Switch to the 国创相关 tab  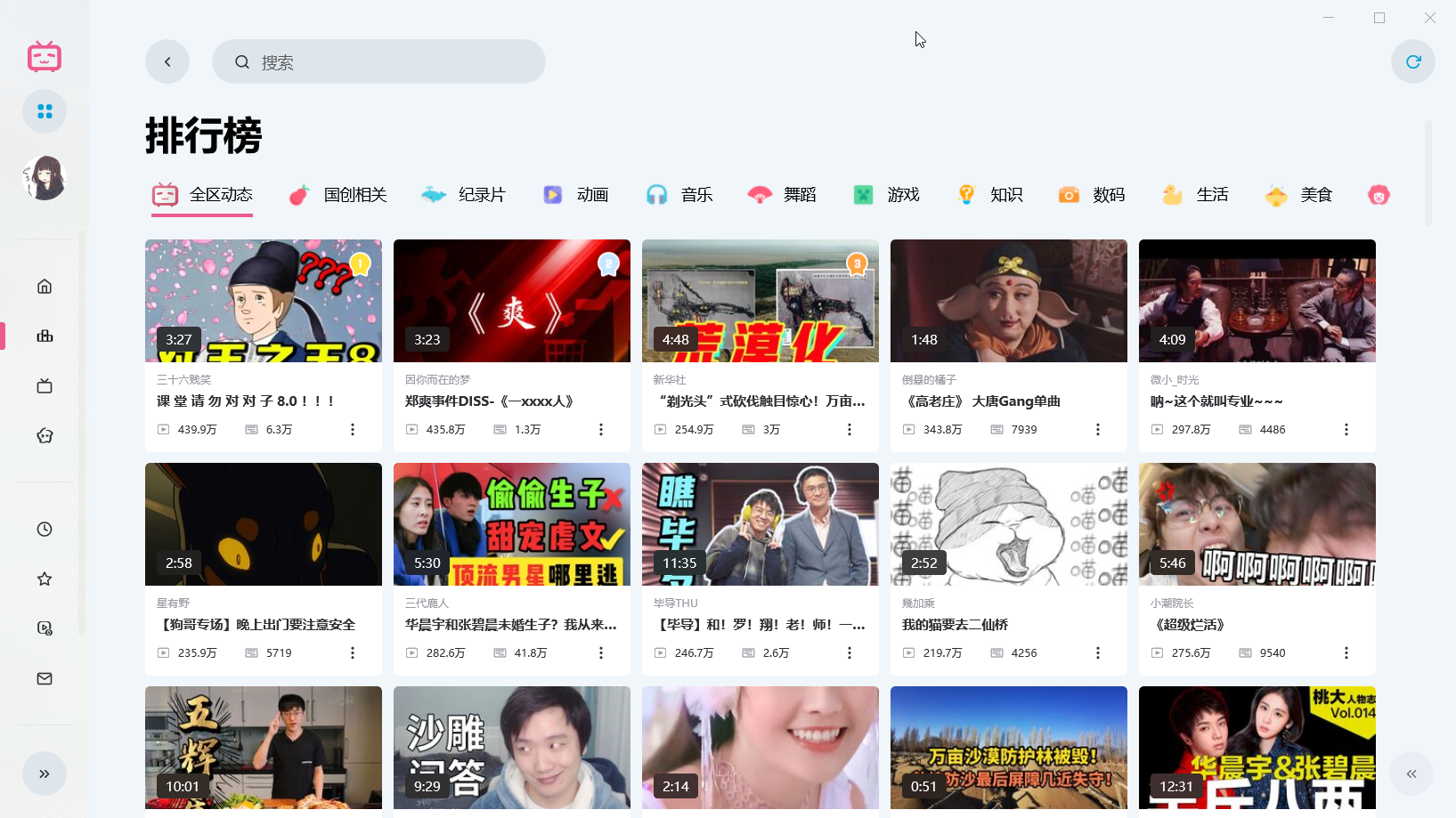click(338, 195)
